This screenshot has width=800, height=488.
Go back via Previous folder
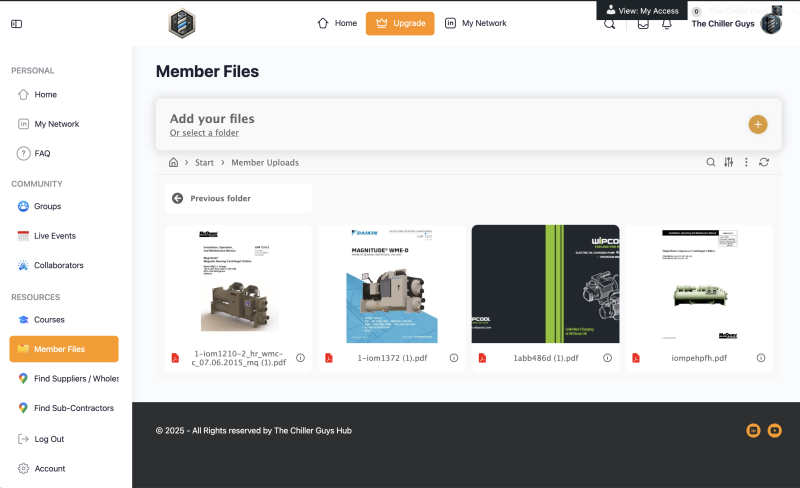(238, 198)
